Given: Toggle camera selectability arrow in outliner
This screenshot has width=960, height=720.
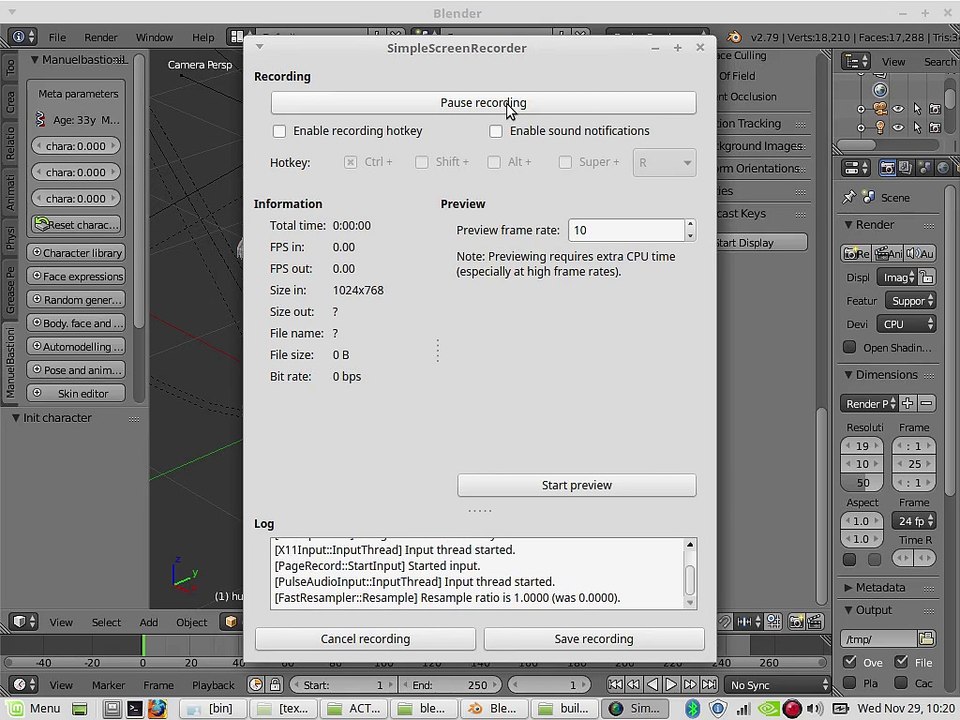Looking at the screenshot, I should (x=917, y=109).
